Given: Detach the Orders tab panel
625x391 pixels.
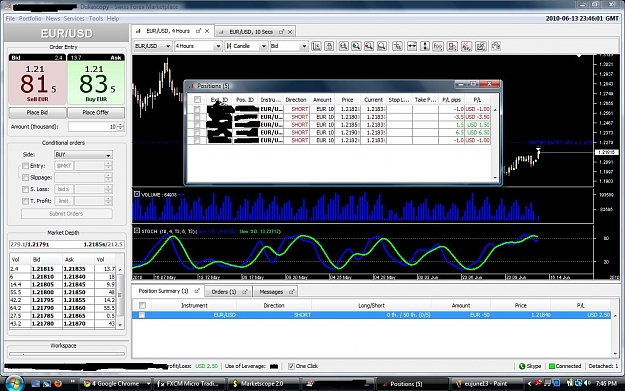Looking at the screenshot, I should (x=245, y=292).
